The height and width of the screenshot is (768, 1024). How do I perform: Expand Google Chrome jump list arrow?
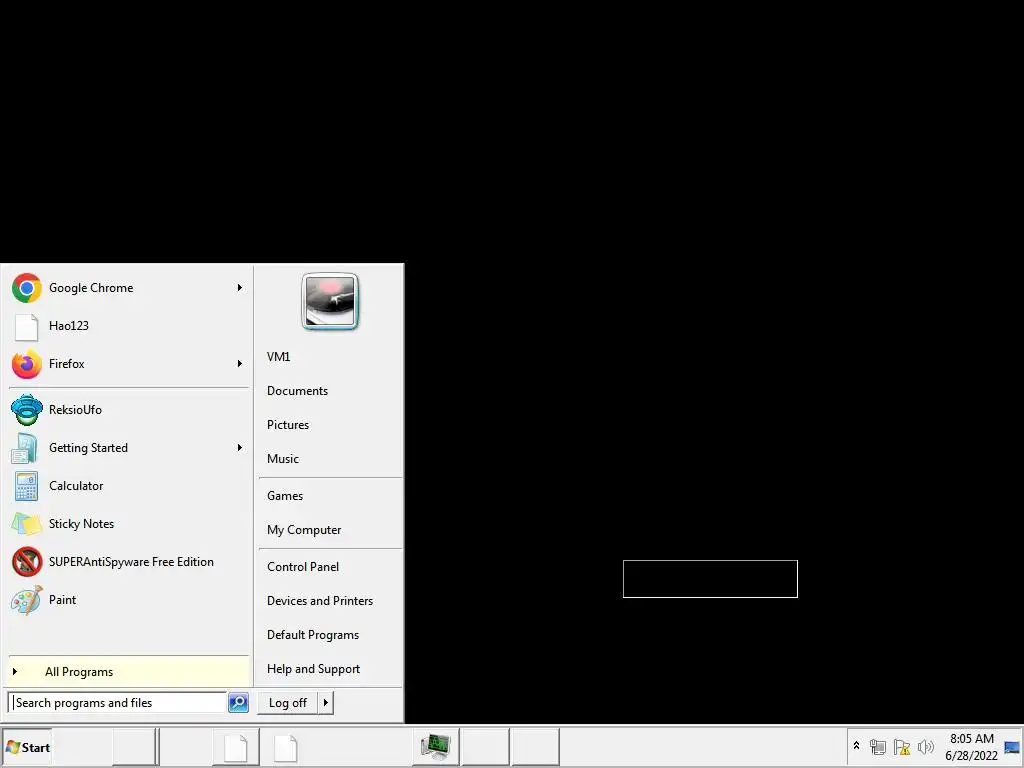(240, 288)
